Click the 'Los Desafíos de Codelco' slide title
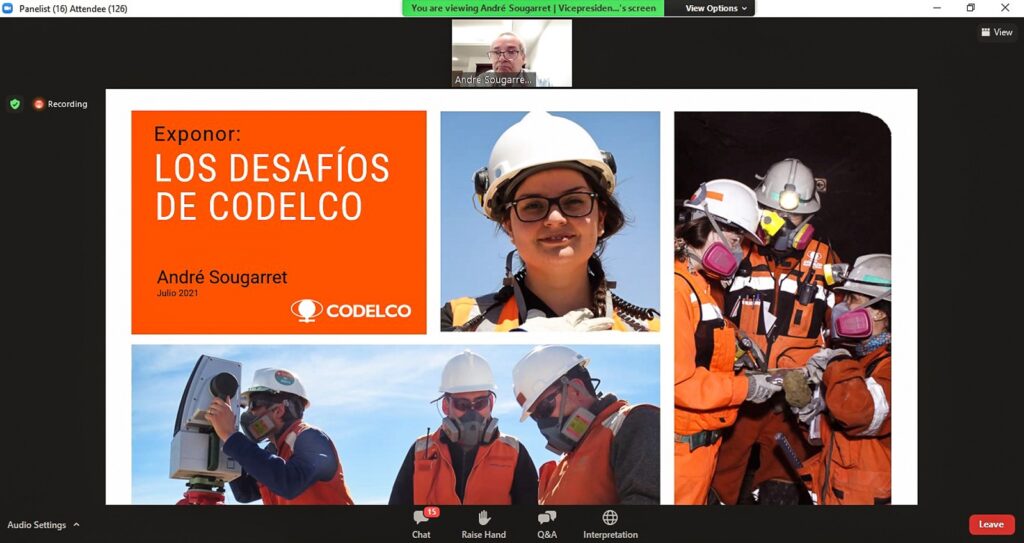Screen dimensions: 1024x543 tap(271, 187)
